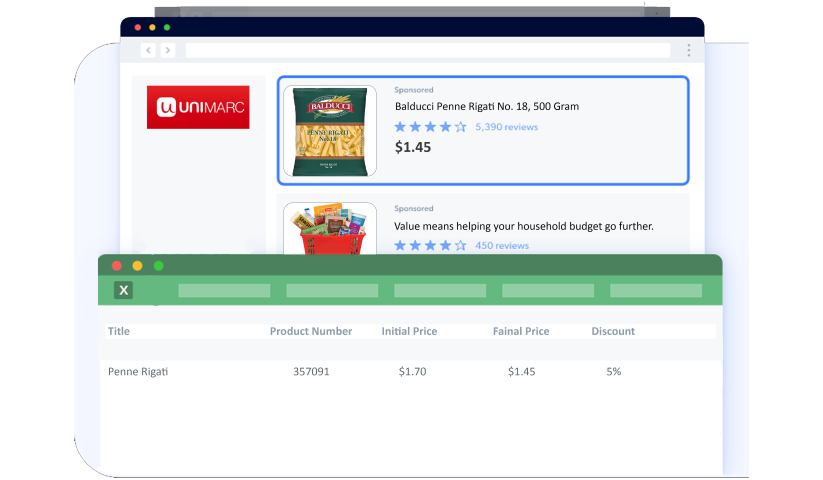This screenshot has height=480, width=823.
Task: Open the household budget value listing title
Action: (524, 226)
